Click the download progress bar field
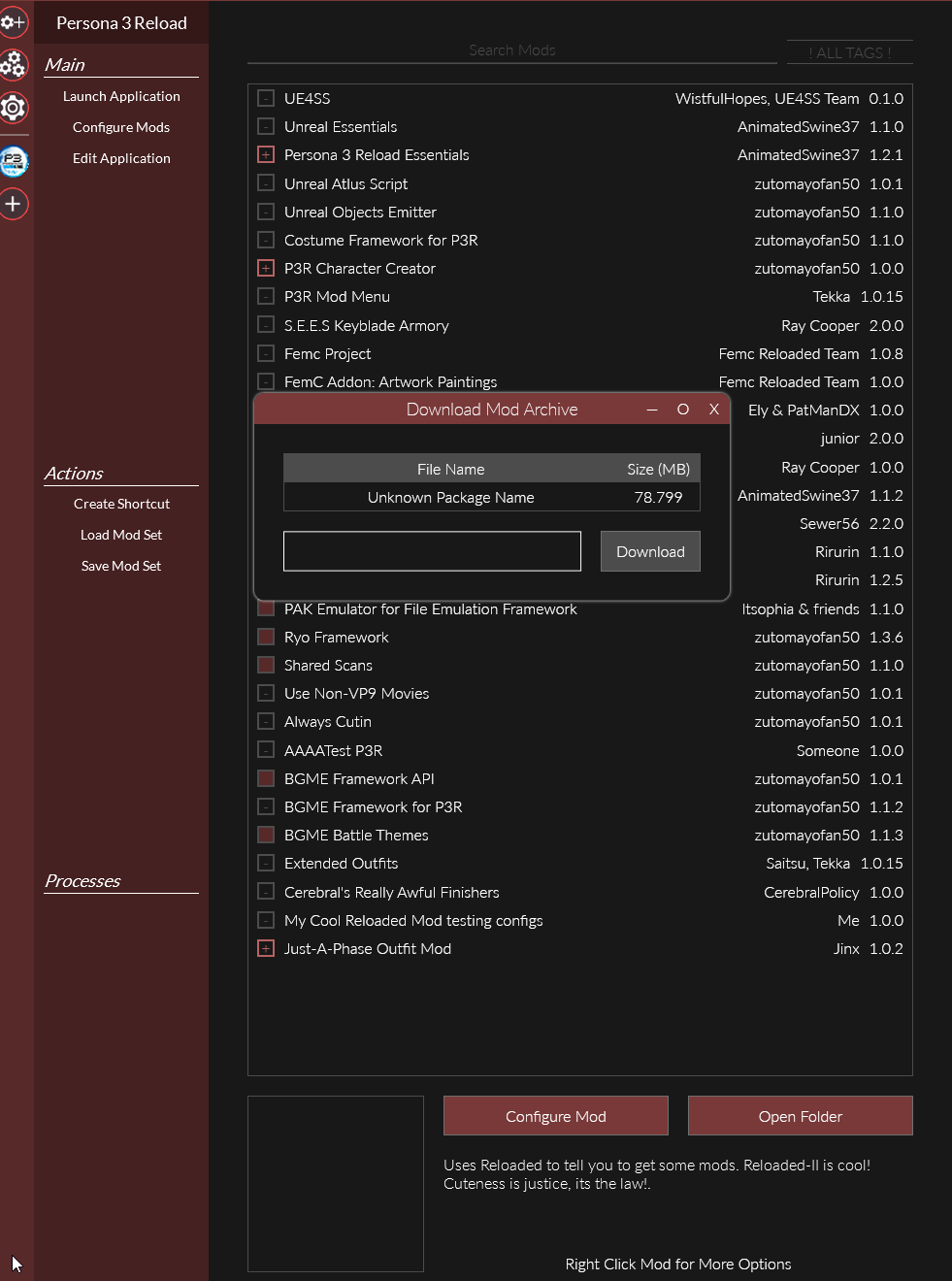The image size is (952, 1281). (432, 551)
